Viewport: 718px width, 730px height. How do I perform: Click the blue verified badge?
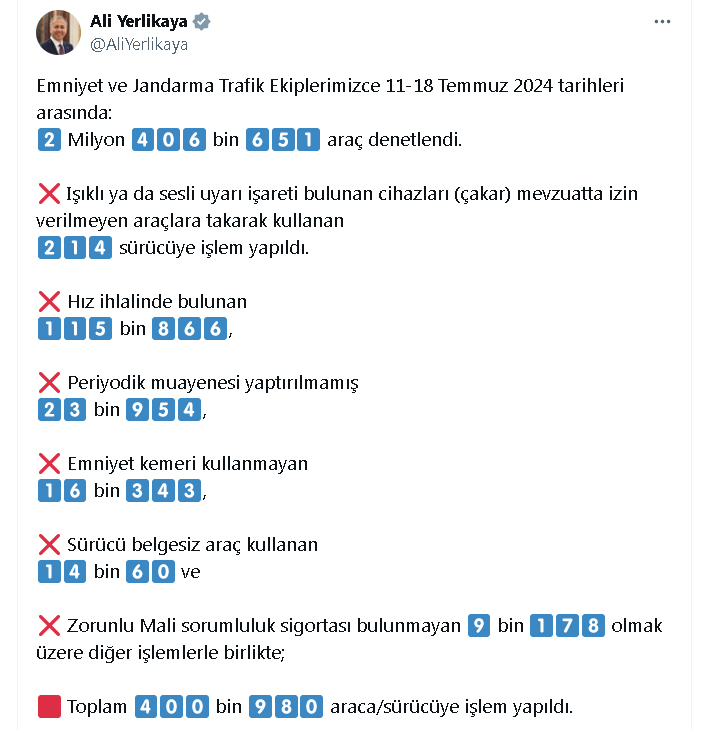tap(202, 21)
